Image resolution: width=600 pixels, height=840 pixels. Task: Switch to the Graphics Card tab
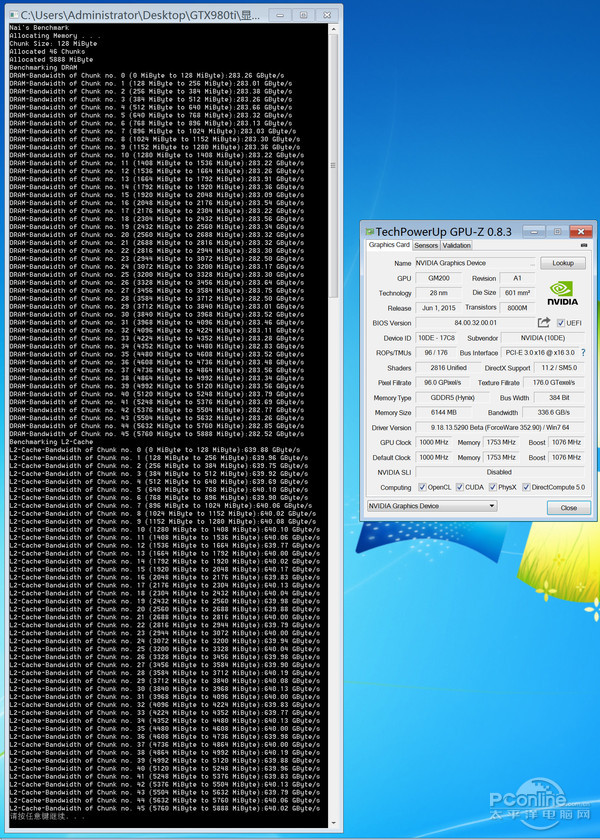point(389,245)
